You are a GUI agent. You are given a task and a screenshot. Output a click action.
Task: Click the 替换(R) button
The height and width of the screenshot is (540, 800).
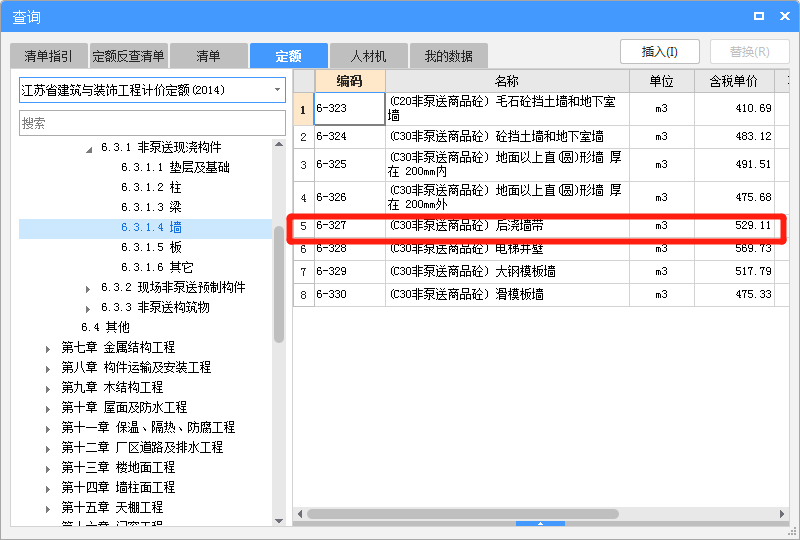[x=749, y=52]
